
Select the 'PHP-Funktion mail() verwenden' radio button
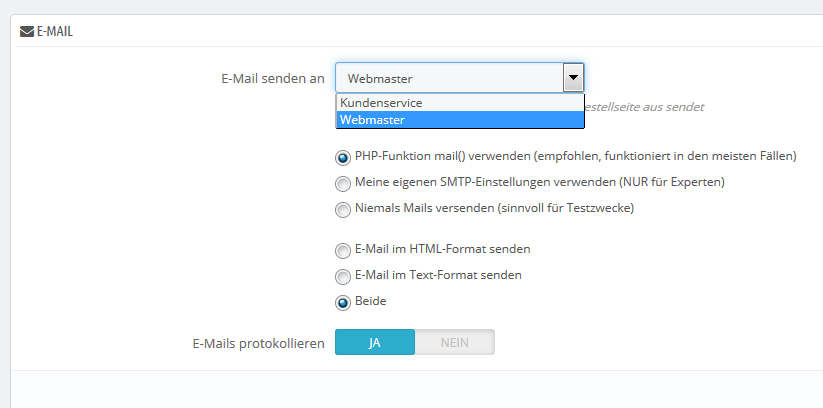click(x=343, y=157)
